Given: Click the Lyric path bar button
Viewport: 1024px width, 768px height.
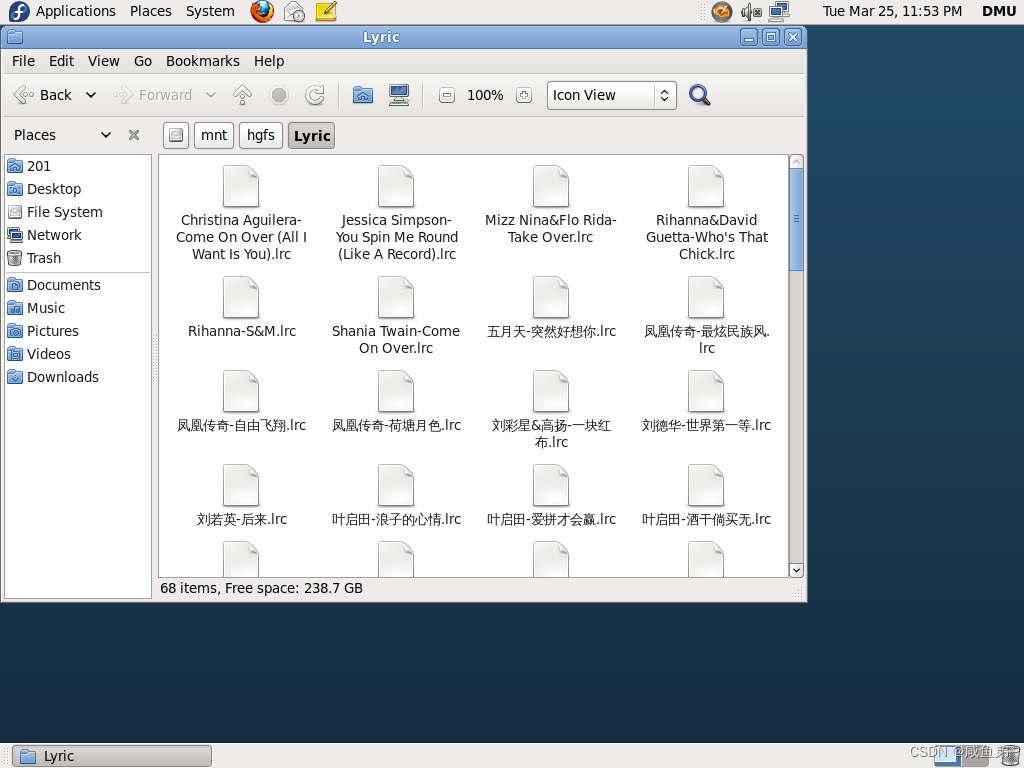Looking at the screenshot, I should coord(312,135).
